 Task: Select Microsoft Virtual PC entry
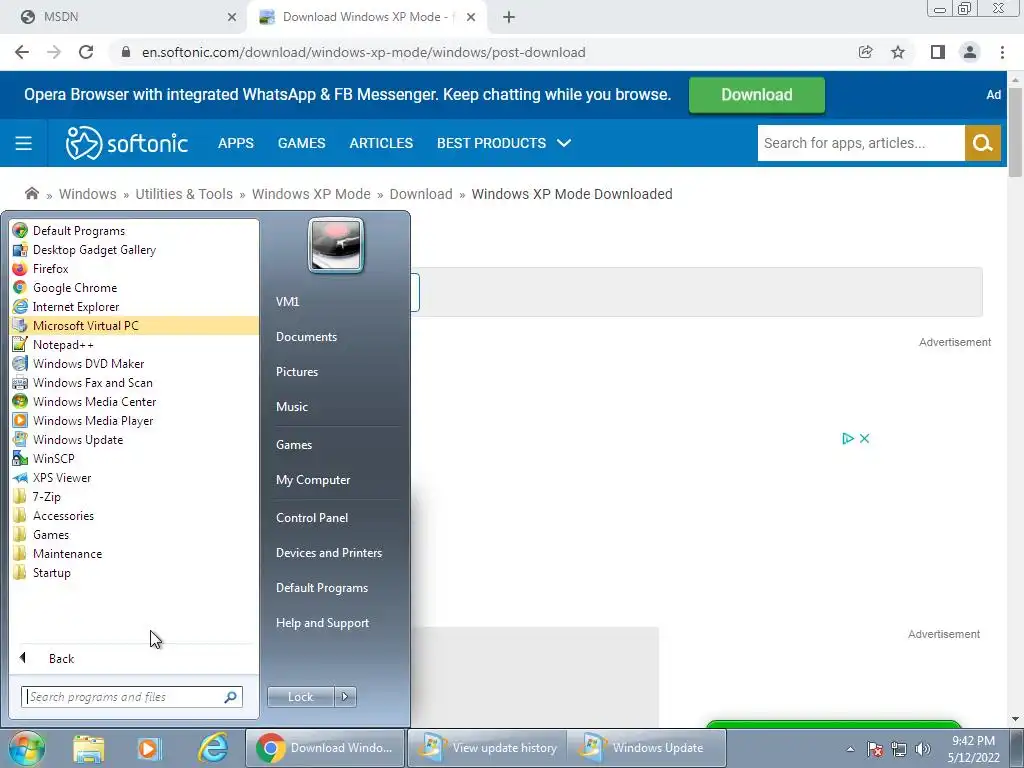tap(134, 325)
